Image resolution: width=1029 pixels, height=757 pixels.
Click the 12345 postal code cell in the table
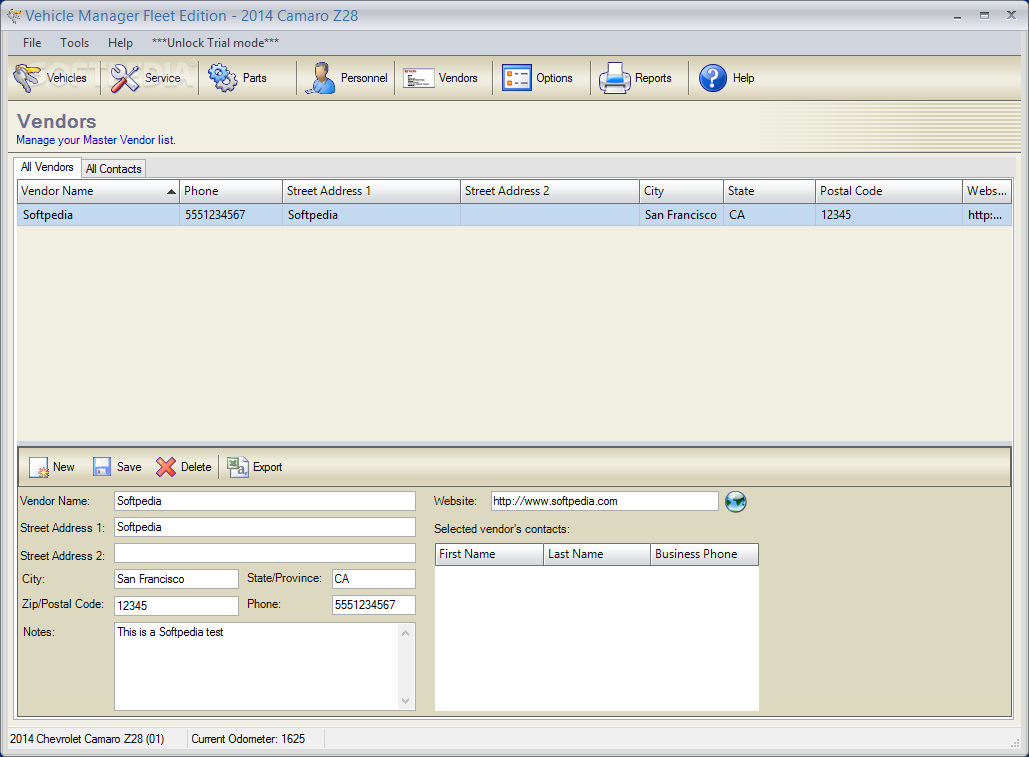pos(889,215)
